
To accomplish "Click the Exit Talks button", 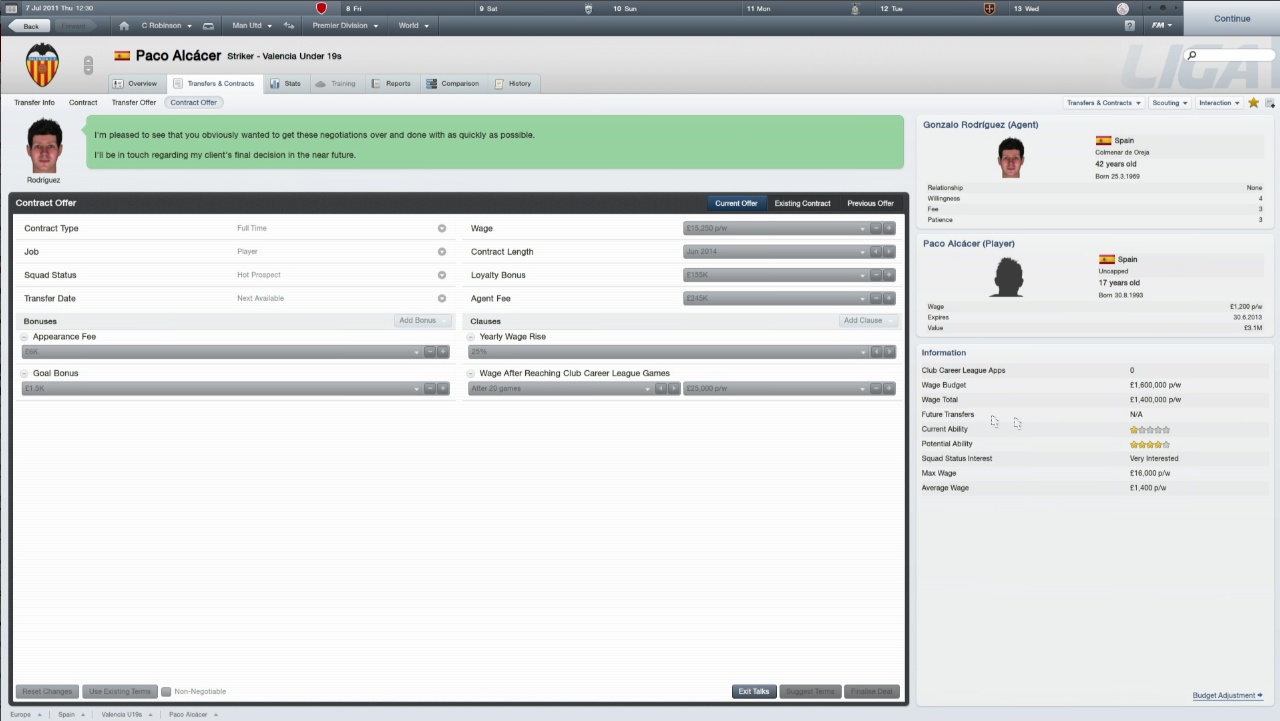I will point(753,691).
